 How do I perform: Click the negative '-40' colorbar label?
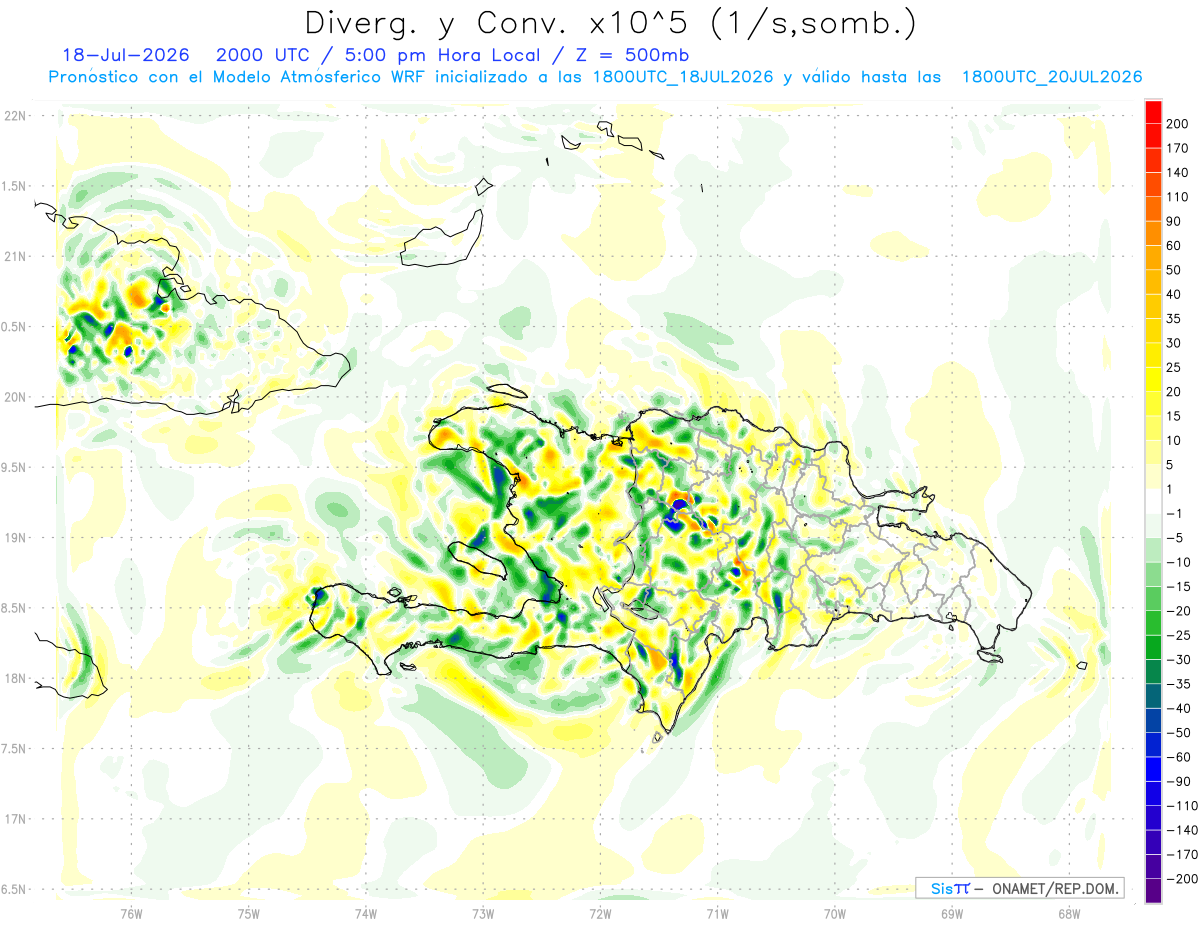pos(1180,709)
